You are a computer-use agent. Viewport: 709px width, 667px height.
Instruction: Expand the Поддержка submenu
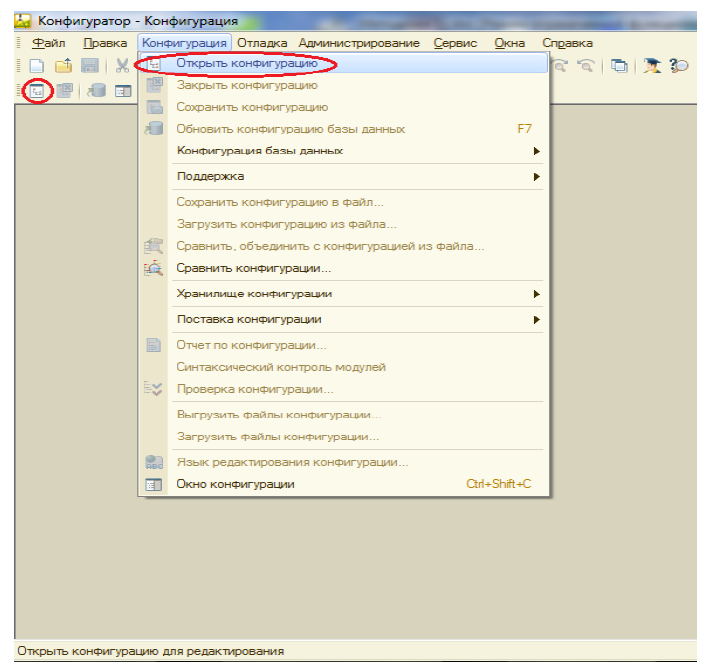click(x=344, y=176)
